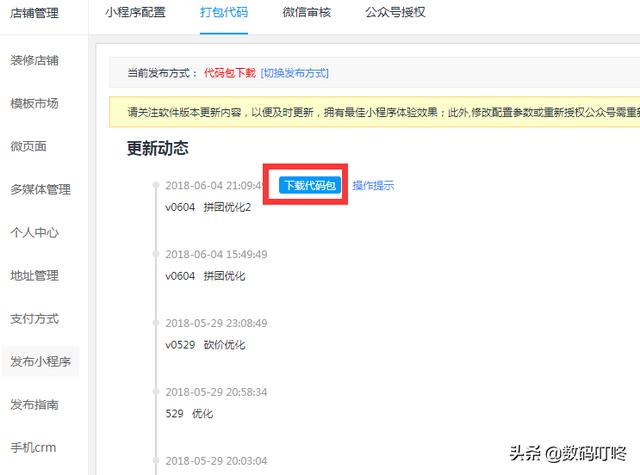Open 地址管理 sidebar item

tap(34, 275)
